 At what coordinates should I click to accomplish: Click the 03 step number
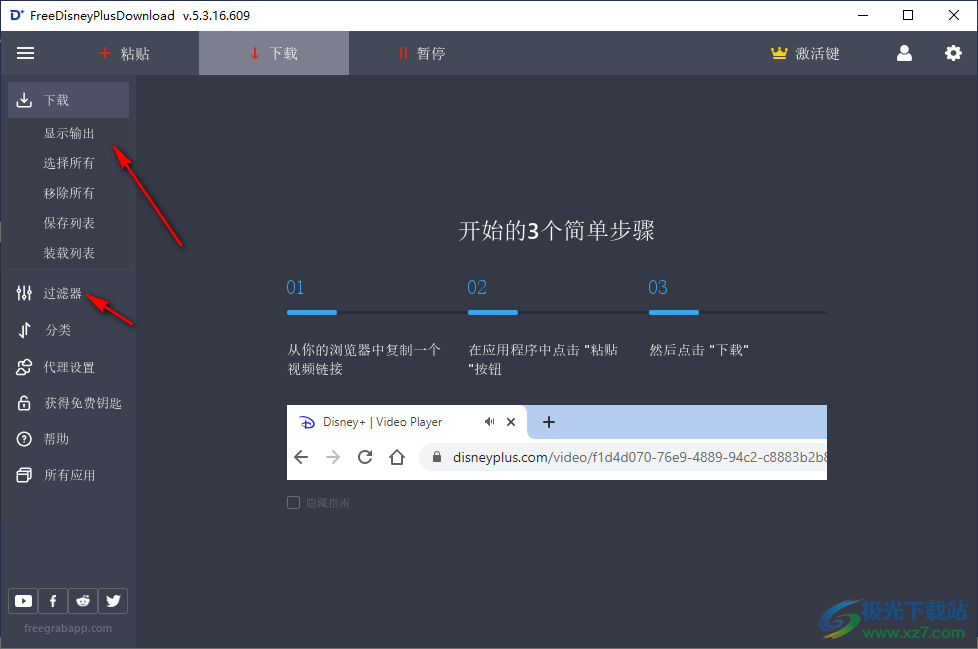coord(657,287)
